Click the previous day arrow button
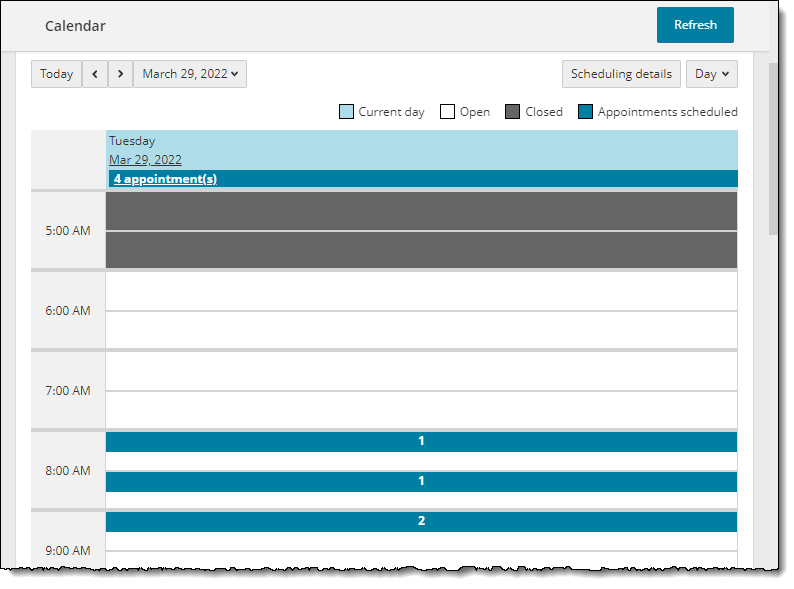The height and width of the screenshot is (589, 794). coord(95,74)
